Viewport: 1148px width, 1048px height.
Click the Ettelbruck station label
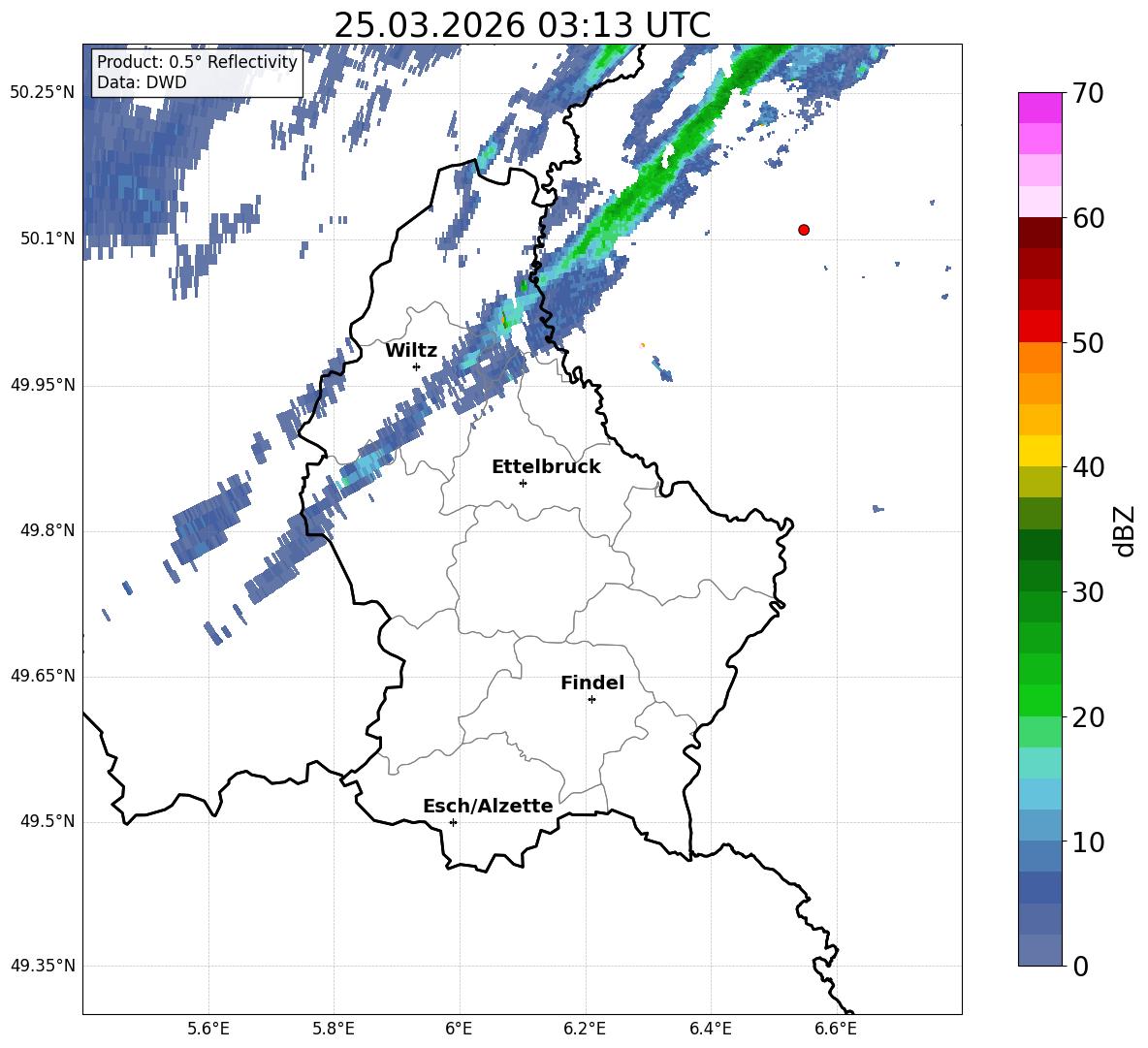(546, 467)
